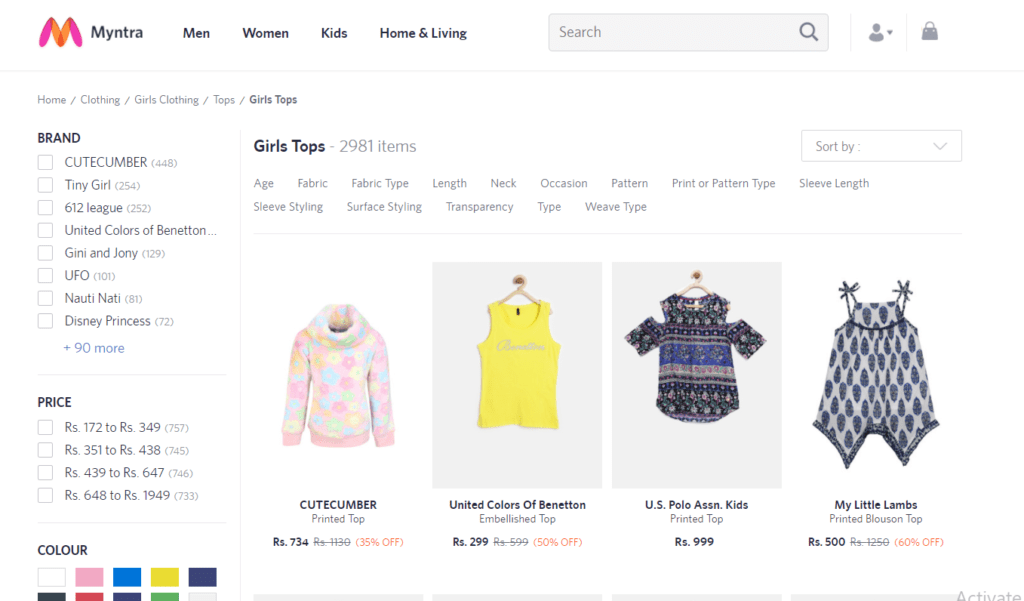
Task: Expand the Sleeve Length filter
Action: [833, 183]
